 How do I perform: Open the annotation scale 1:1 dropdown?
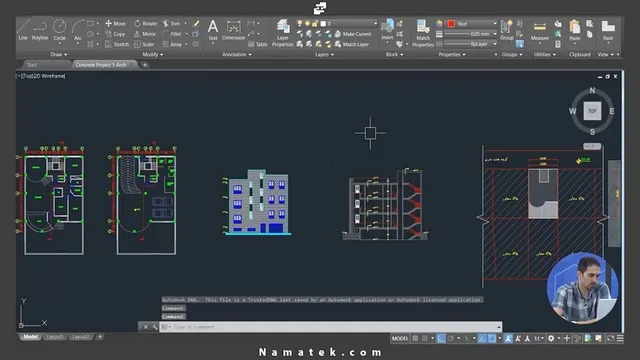click(x=538, y=338)
